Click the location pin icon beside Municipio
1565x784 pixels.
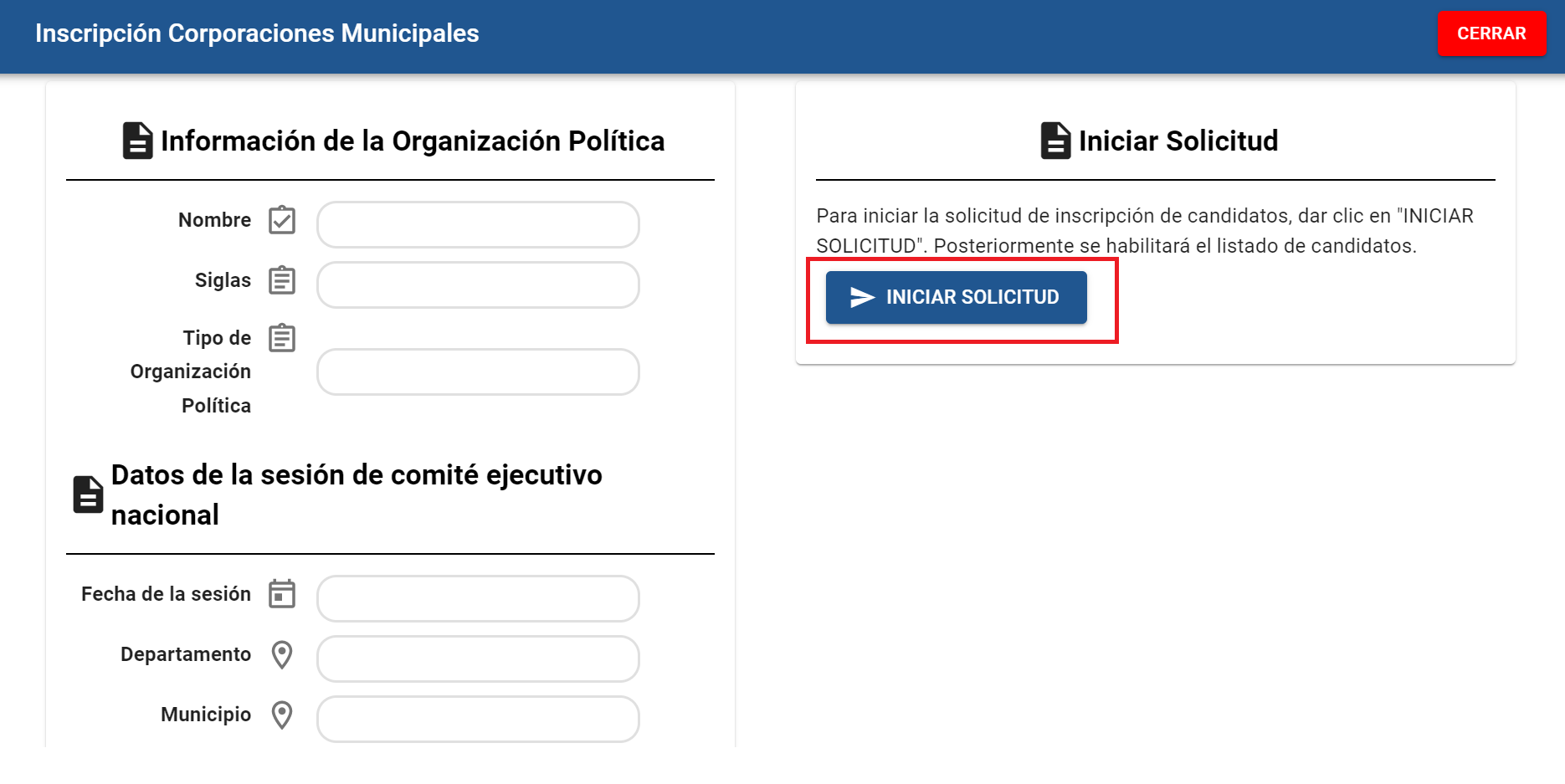(x=282, y=715)
